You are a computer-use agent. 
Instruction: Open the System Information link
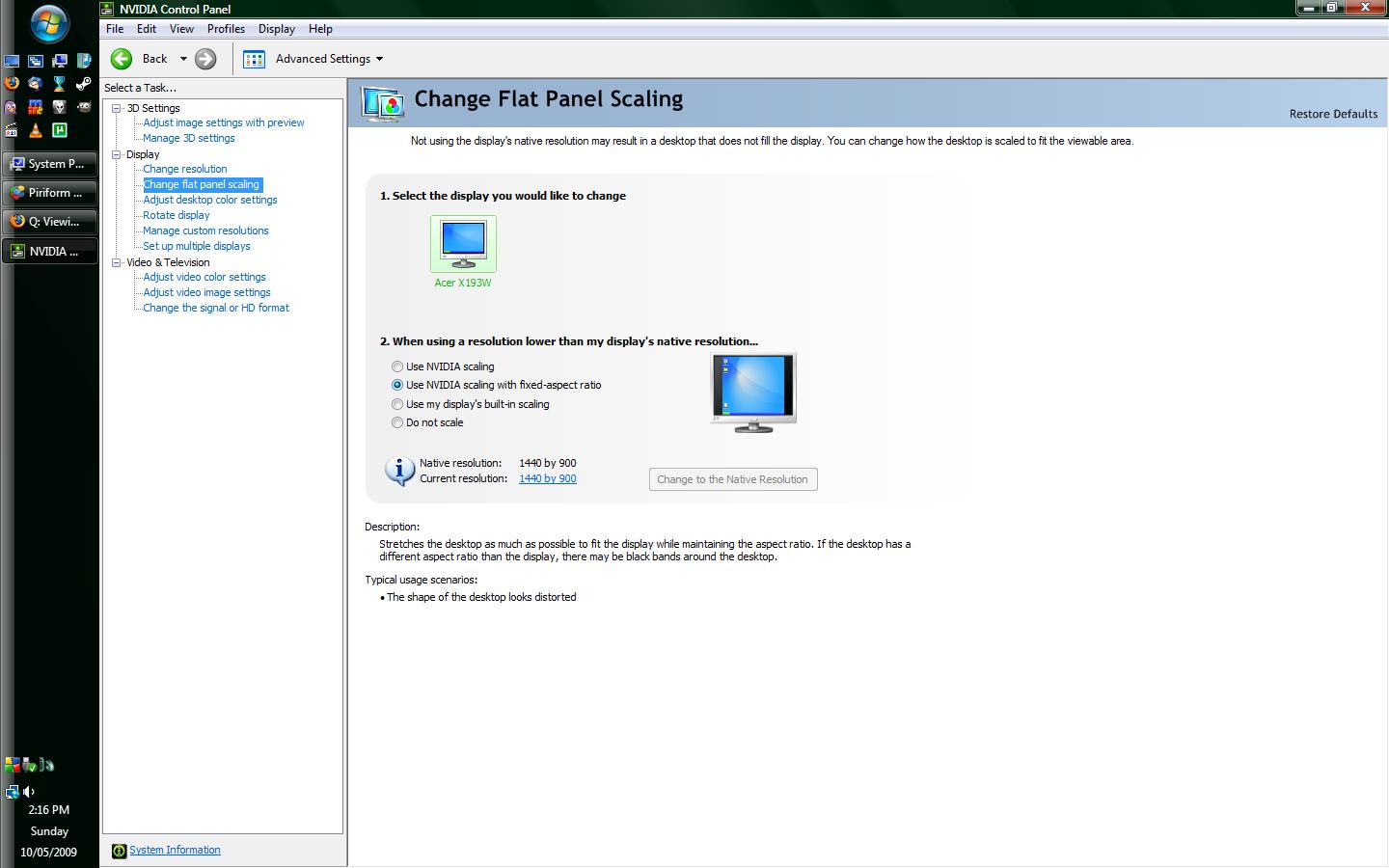(175, 850)
